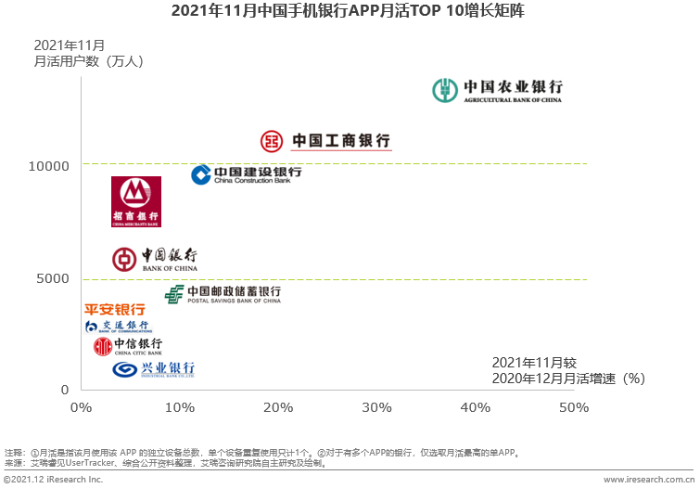Click the ©2021.12 iResearch Inc. copyright text

[53, 480]
